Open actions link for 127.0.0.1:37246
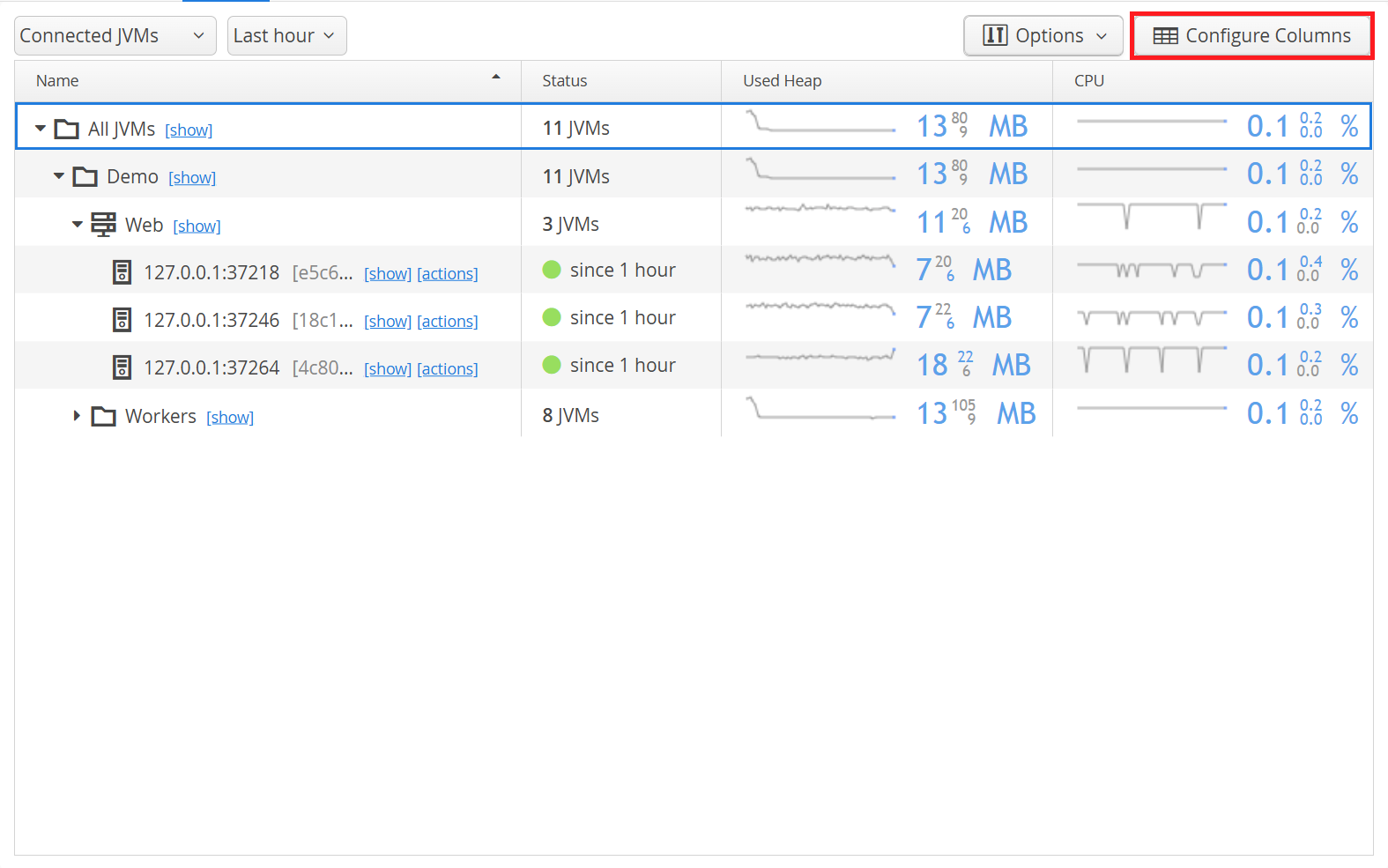1388x868 pixels. click(x=448, y=322)
